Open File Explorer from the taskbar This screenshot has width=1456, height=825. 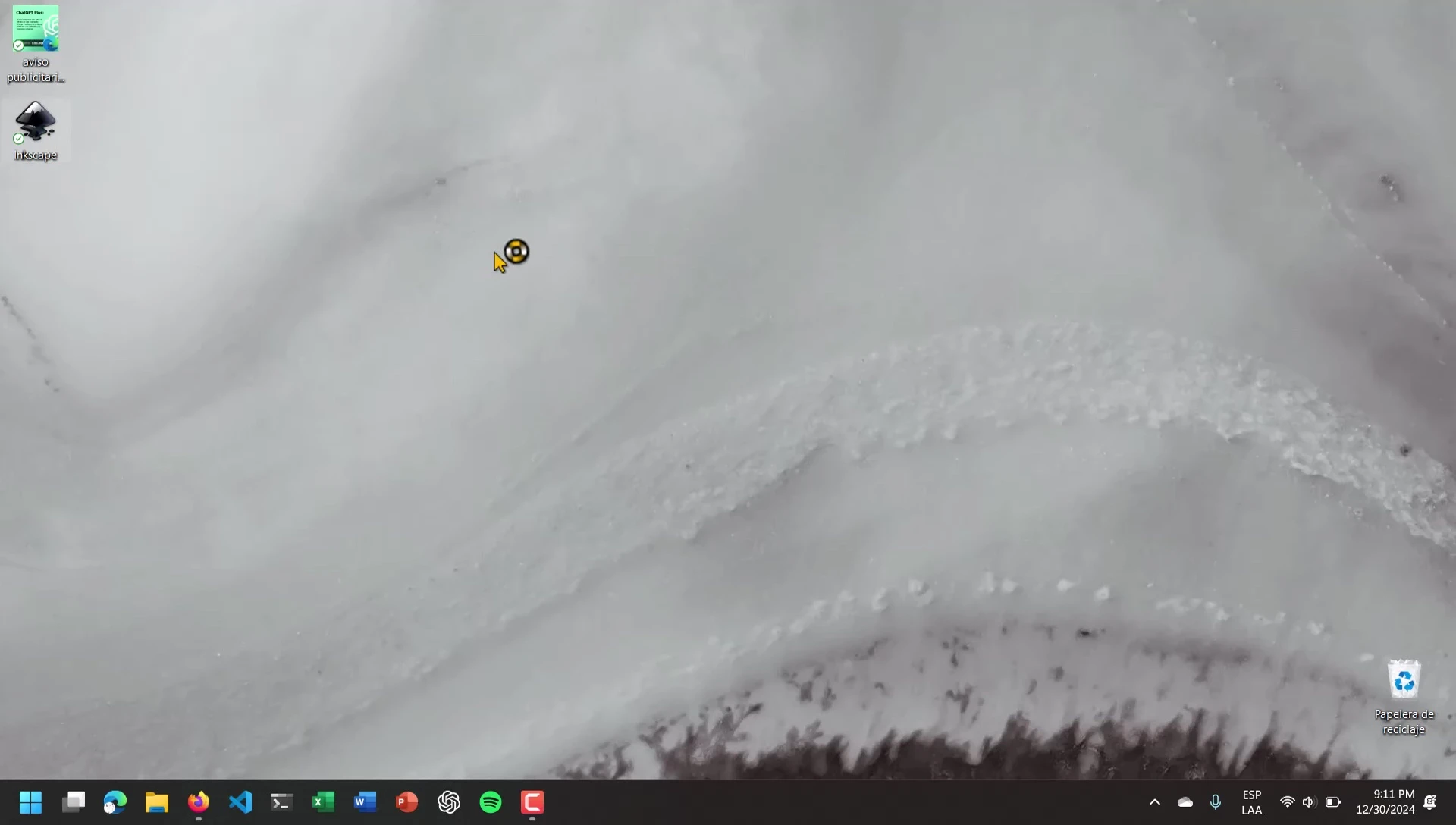[157, 802]
